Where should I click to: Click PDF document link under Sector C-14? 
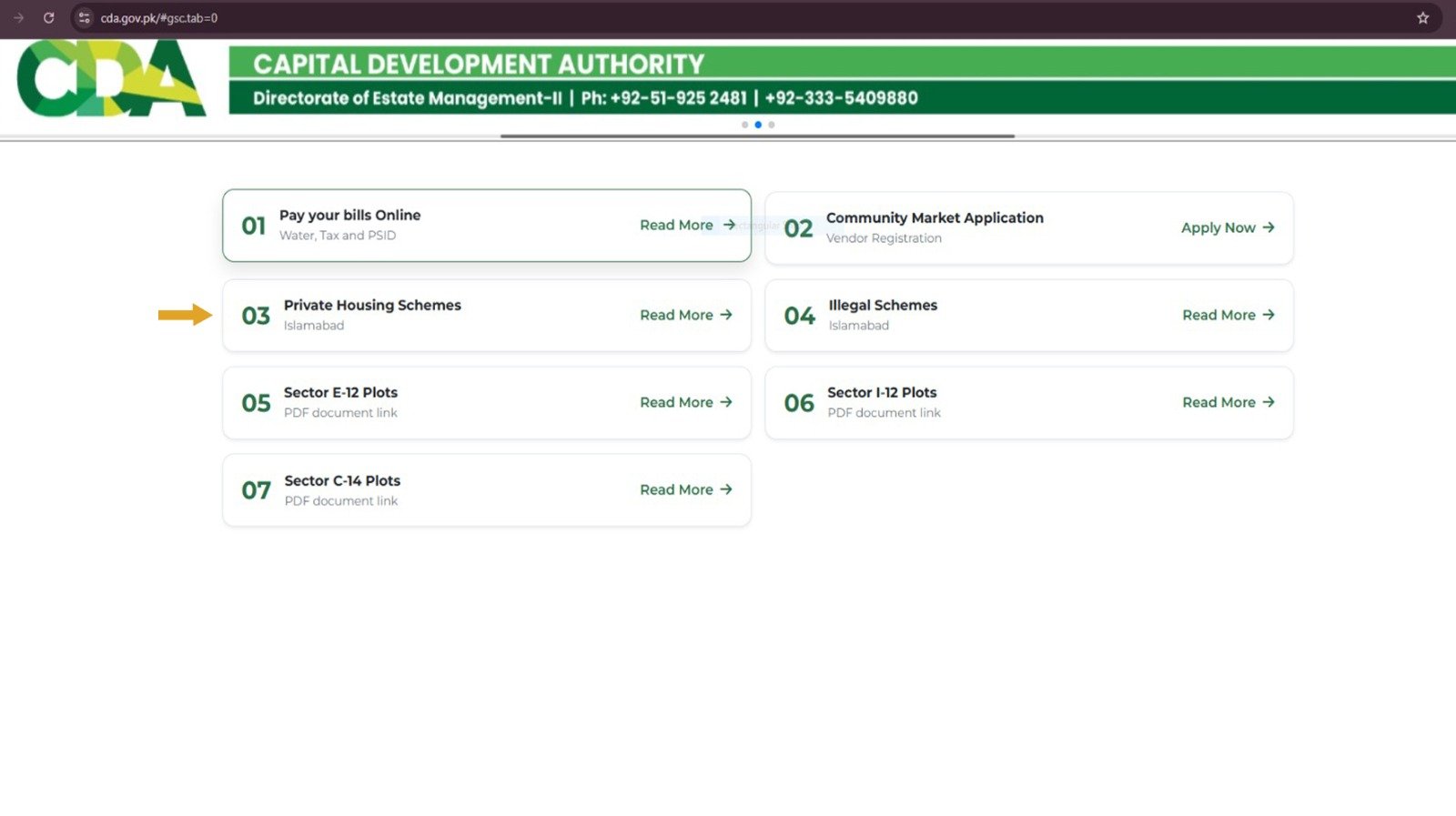click(341, 501)
